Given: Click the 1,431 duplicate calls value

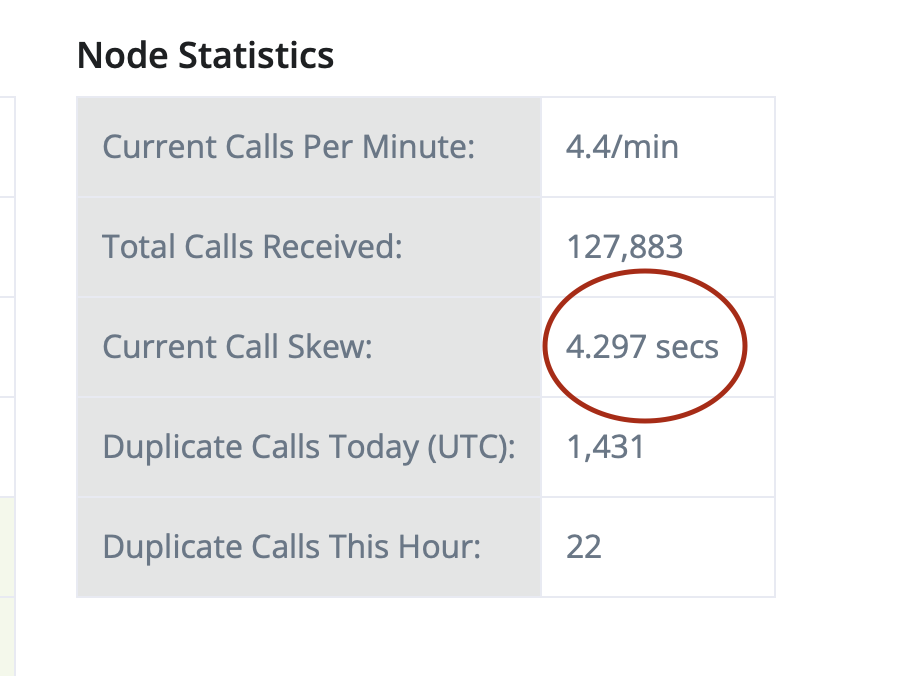Looking at the screenshot, I should pyautogui.click(x=605, y=447).
